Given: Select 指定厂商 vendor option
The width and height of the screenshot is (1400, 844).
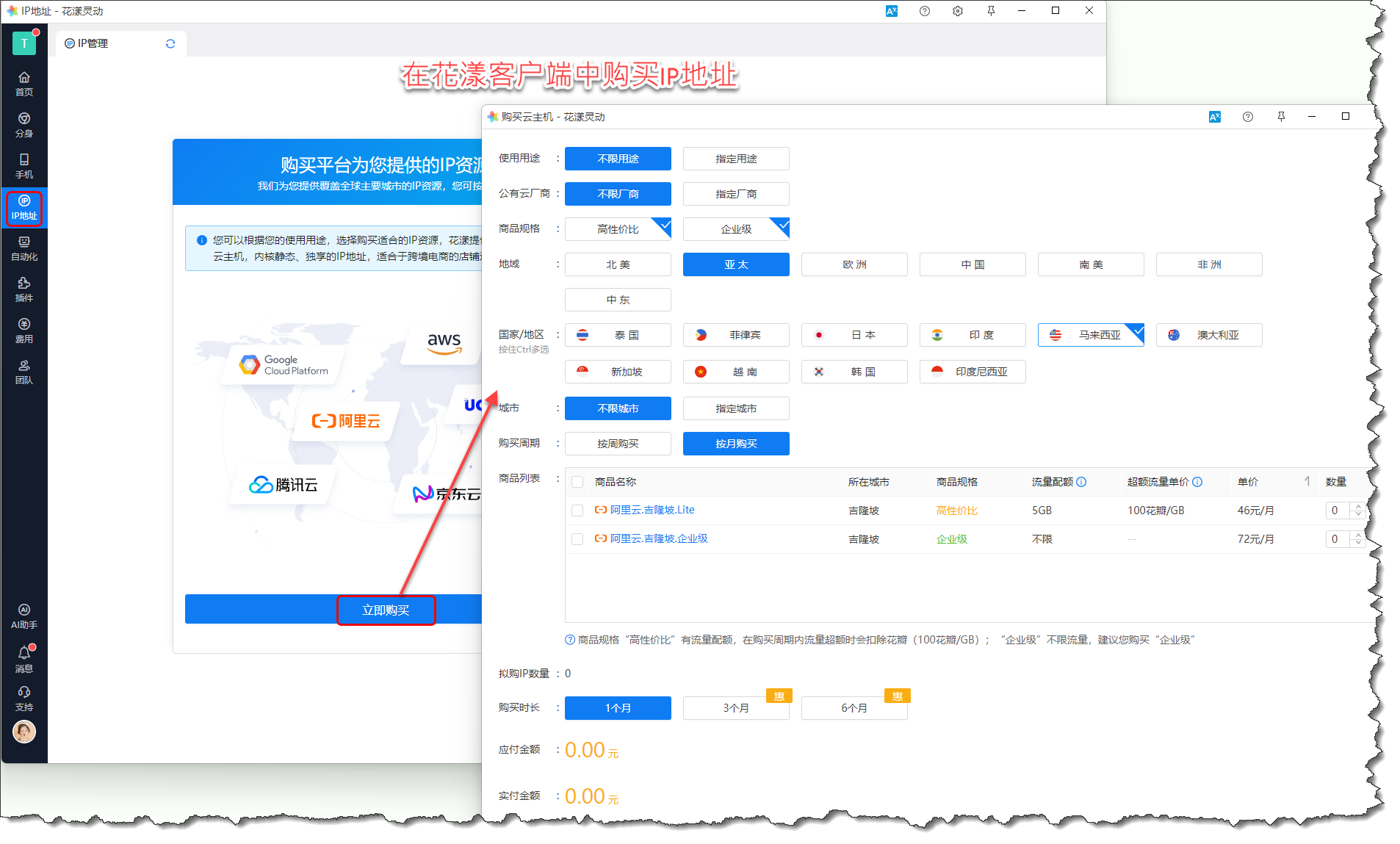Looking at the screenshot, I should pyautogui.click(x=736, y=194).
